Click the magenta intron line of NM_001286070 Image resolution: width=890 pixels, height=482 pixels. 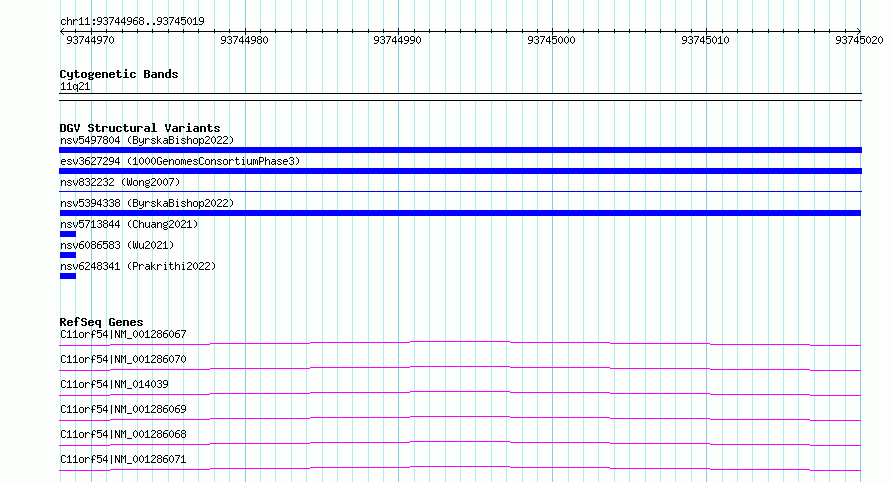click(x=460, y=367)
